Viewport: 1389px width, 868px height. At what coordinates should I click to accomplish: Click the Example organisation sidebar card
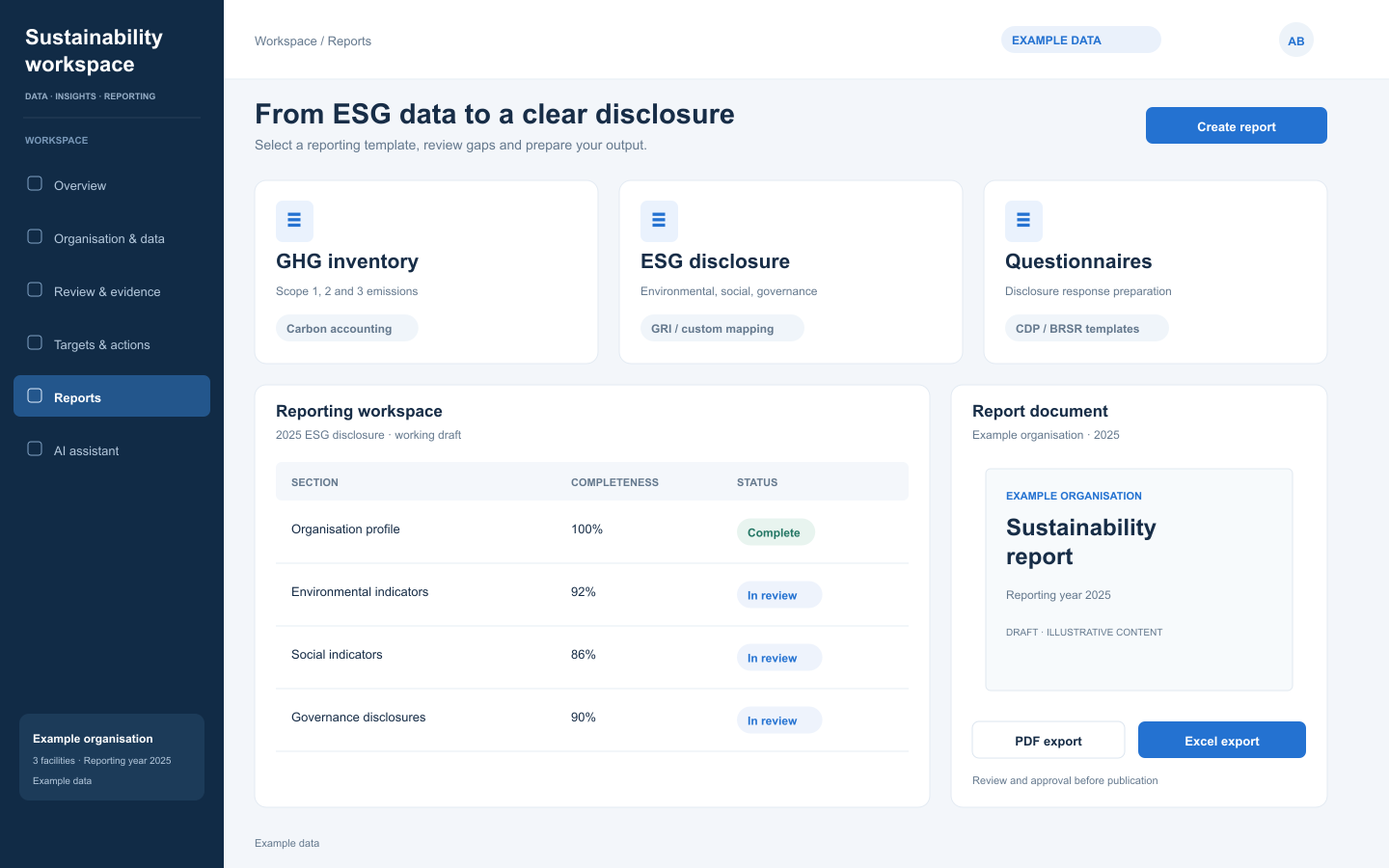(x=112, y=757)
